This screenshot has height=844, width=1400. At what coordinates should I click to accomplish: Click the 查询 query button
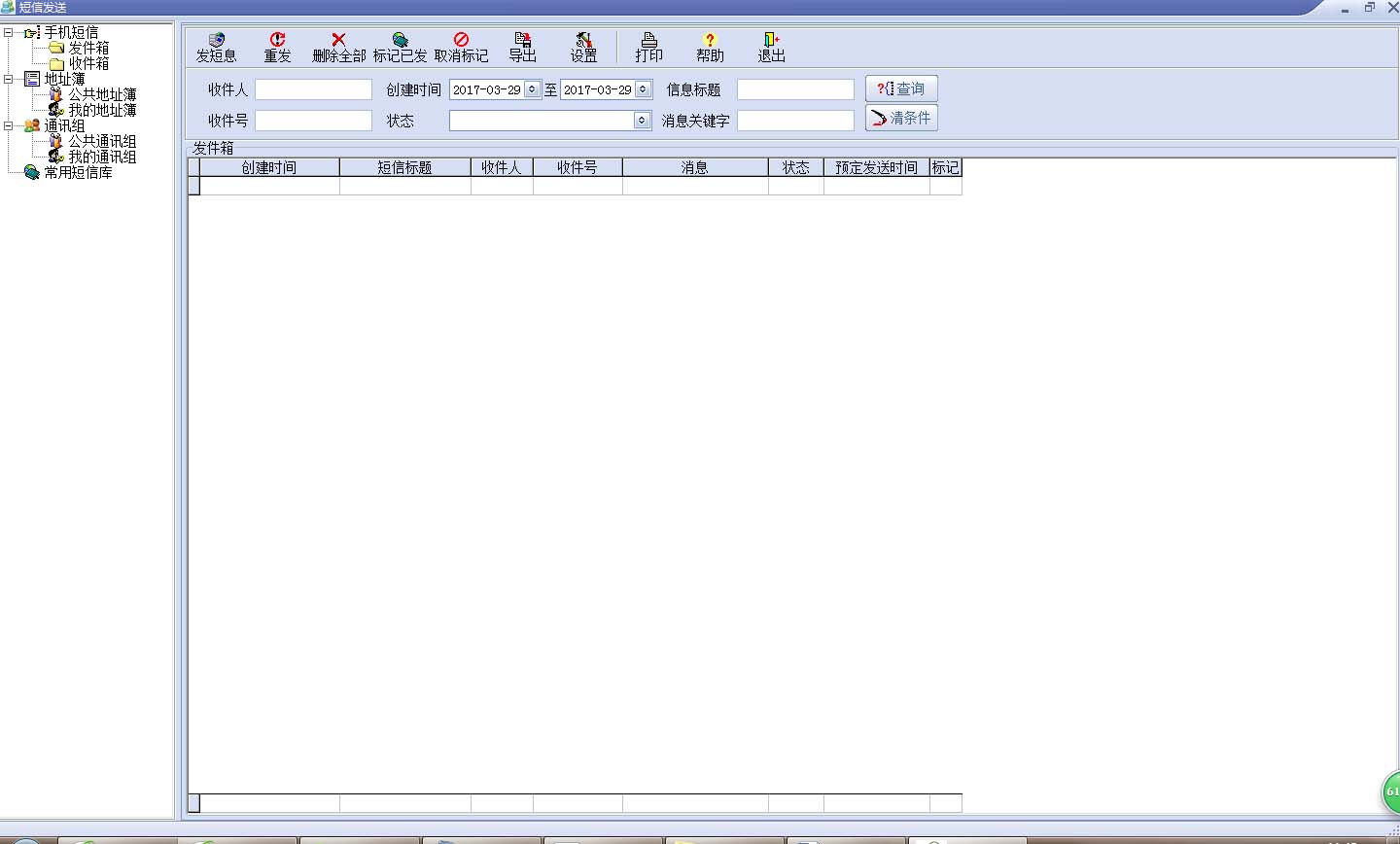coord(901,88)
